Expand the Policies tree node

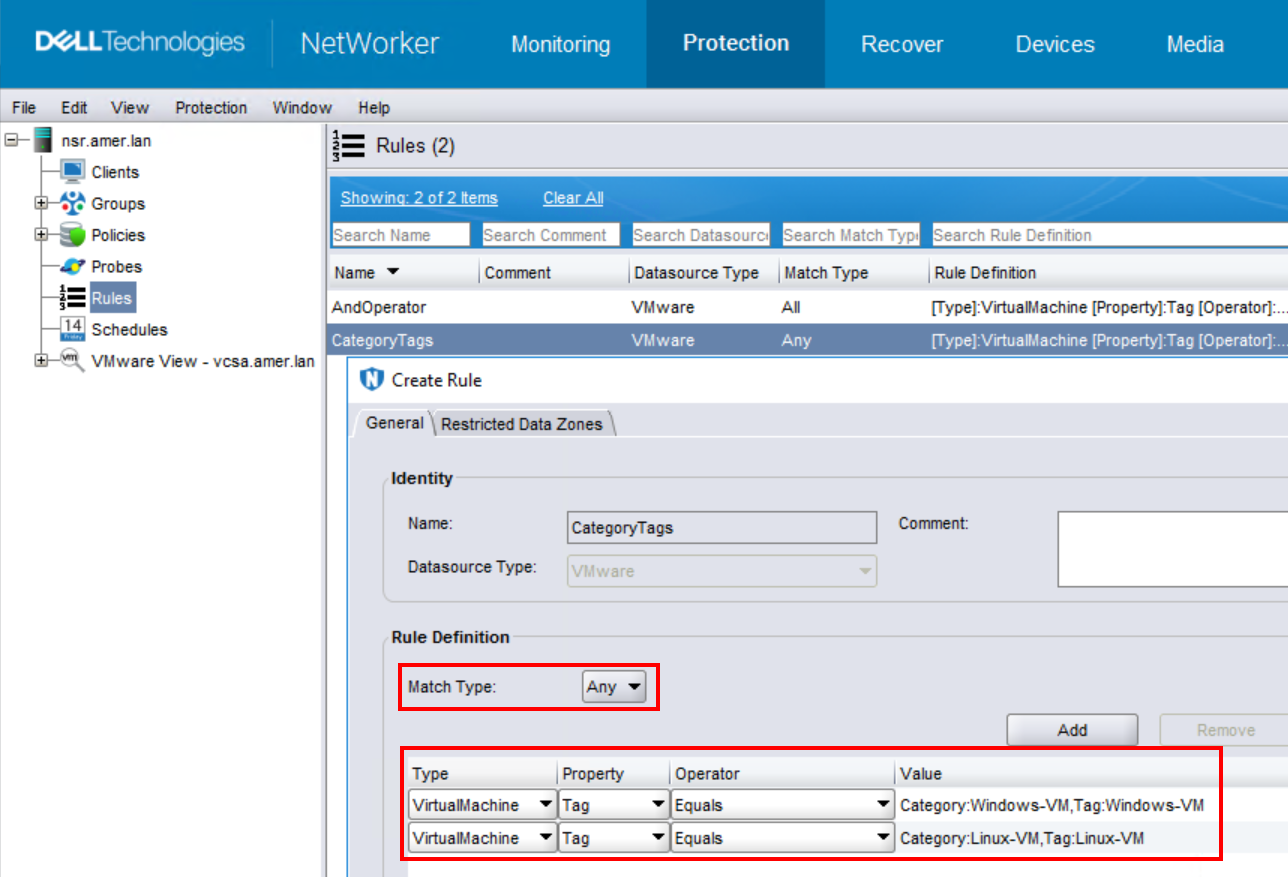click(x=41, y=235)
